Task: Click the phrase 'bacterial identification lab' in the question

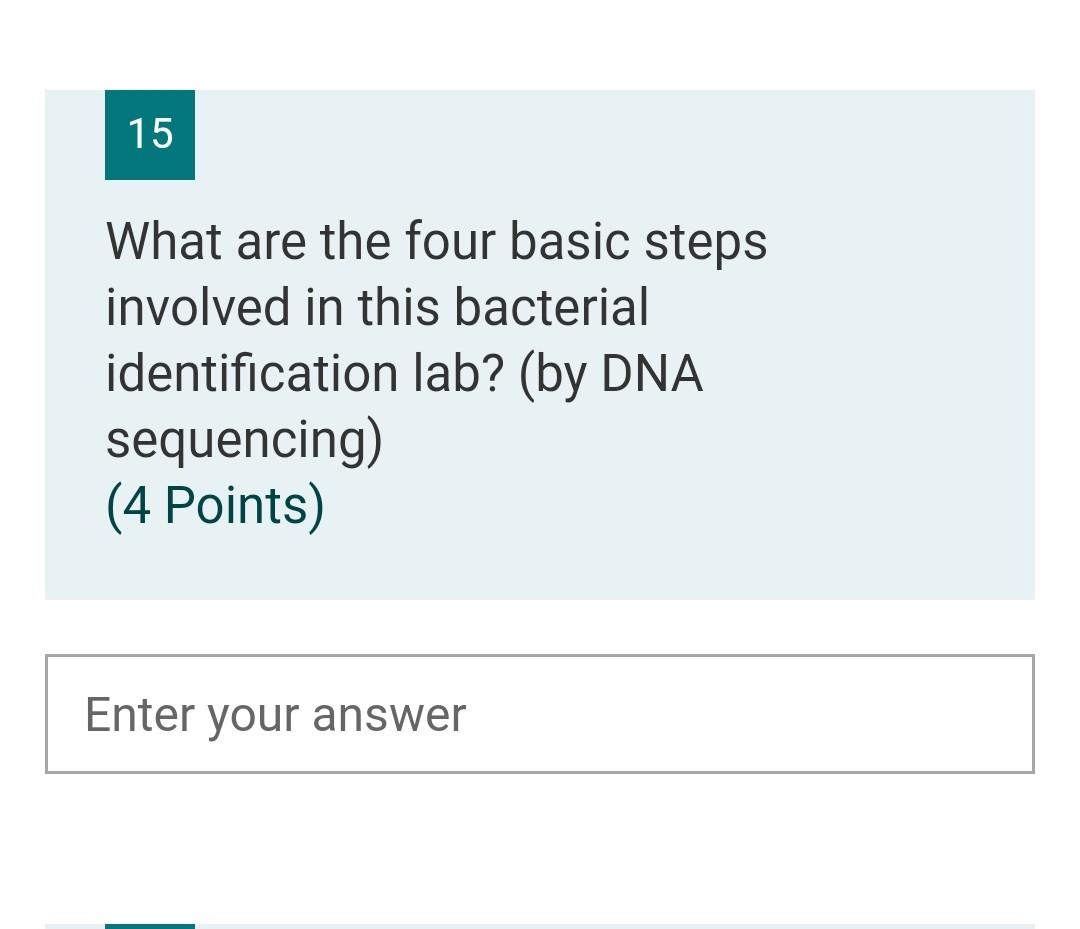Action: (400, 340)
